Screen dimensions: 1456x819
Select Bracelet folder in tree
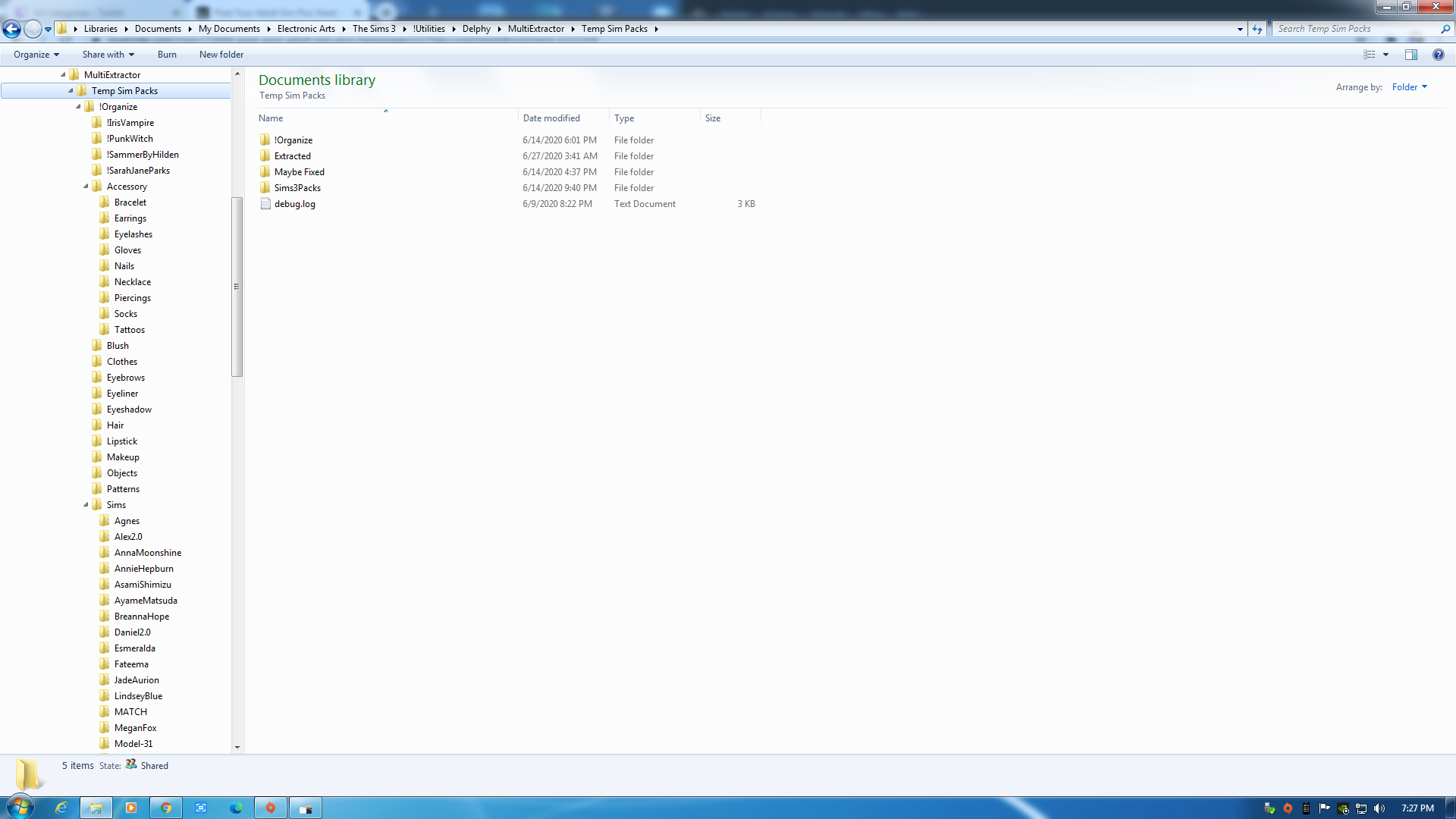tap(130, 202)
